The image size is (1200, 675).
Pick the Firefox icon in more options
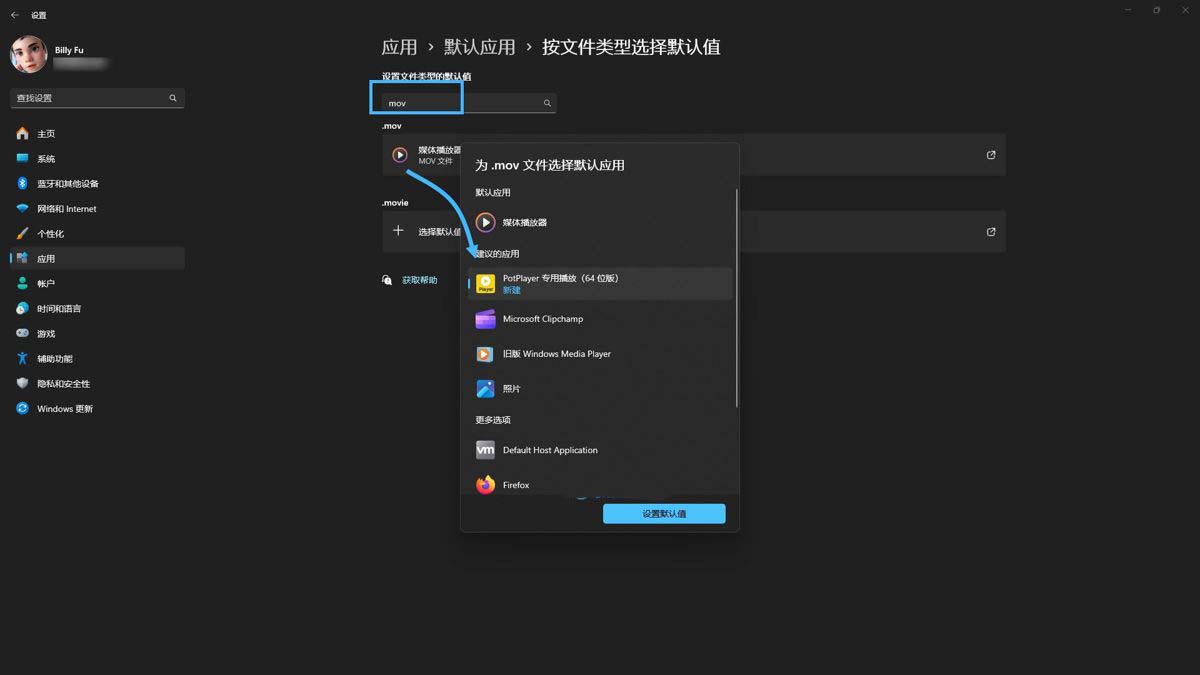(485, 485)
